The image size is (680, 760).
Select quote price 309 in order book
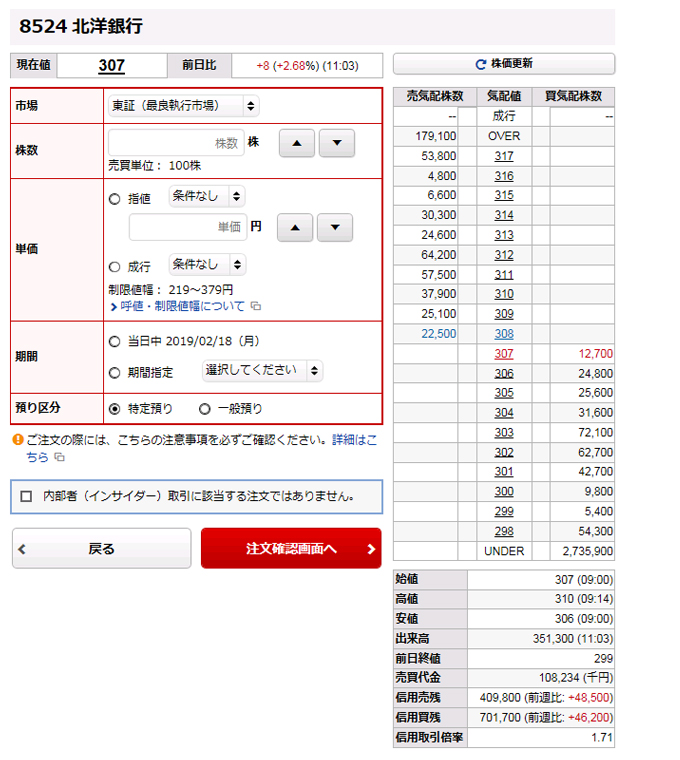pos(504,314)
